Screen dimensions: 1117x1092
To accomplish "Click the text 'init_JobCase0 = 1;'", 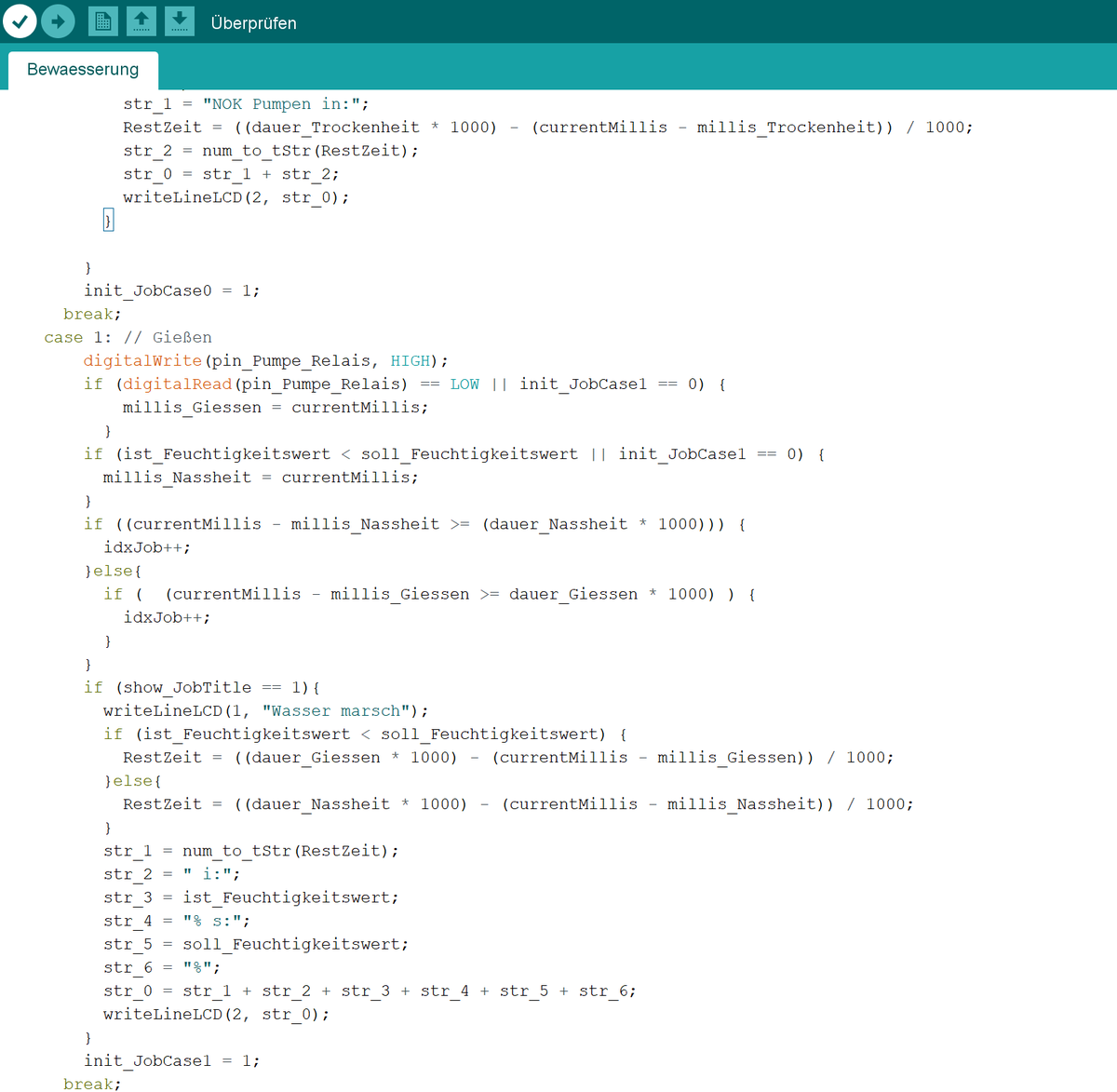I will [172, 290].
